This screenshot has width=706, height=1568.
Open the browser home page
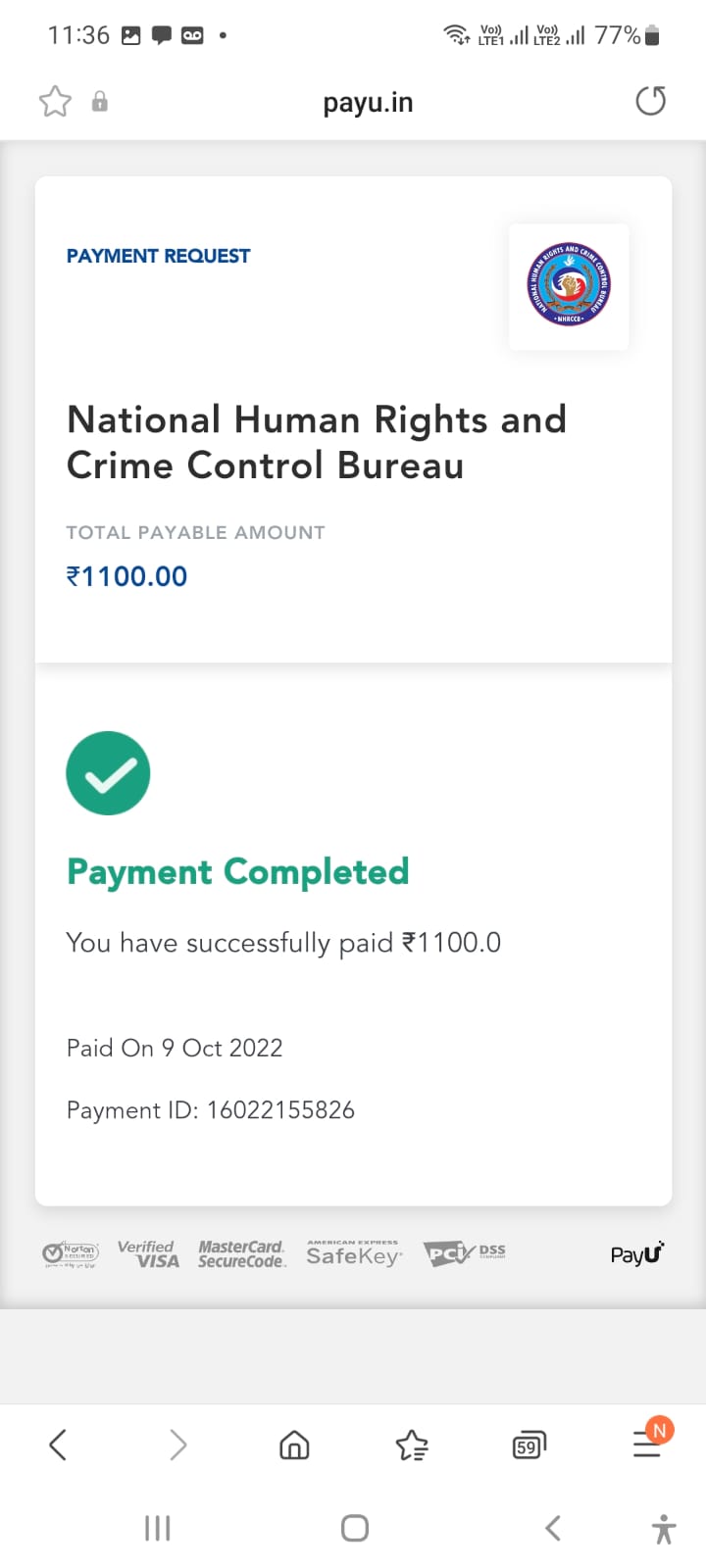pos(294,1445)
